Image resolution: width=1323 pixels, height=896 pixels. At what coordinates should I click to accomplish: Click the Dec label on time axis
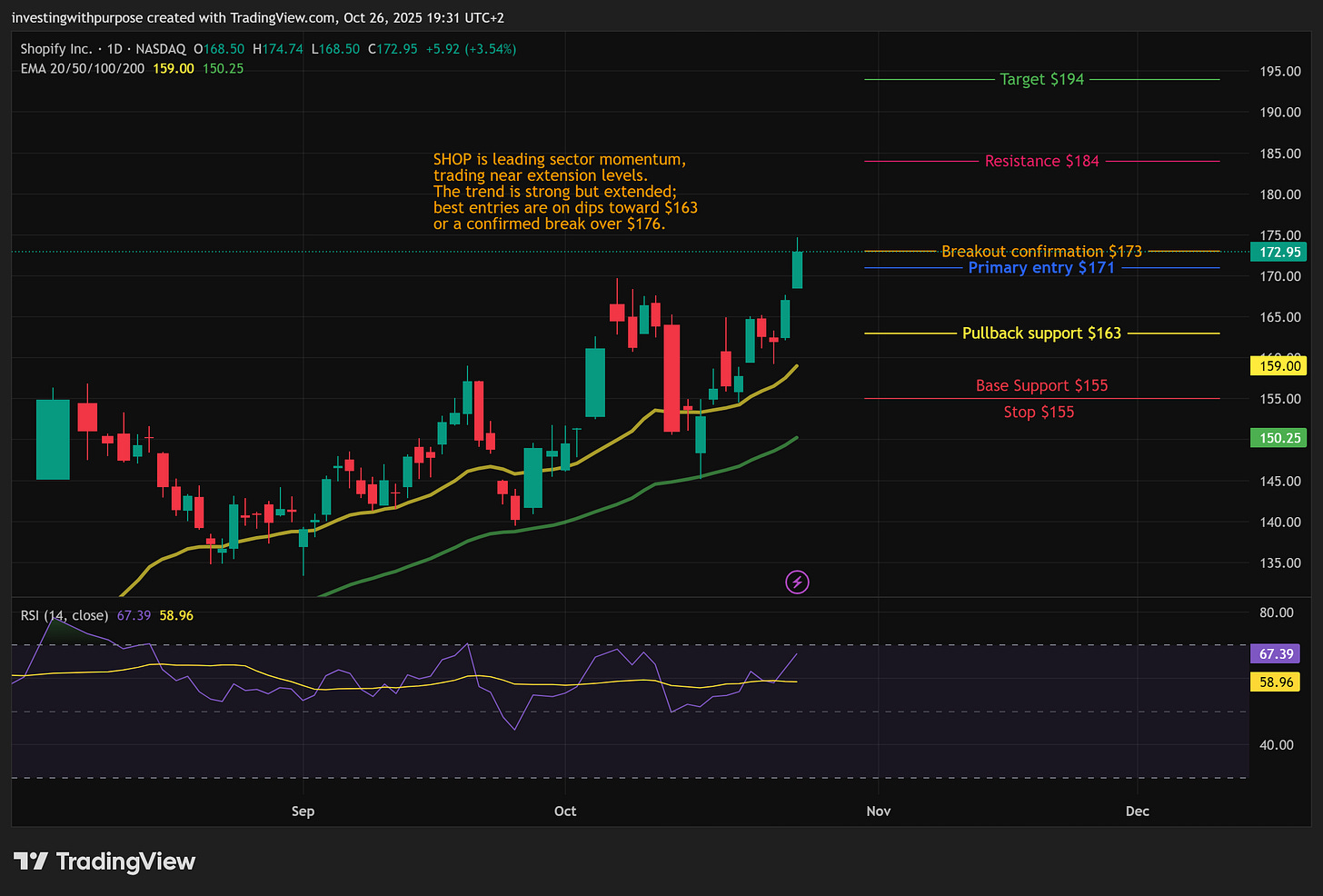[1138, 811]
